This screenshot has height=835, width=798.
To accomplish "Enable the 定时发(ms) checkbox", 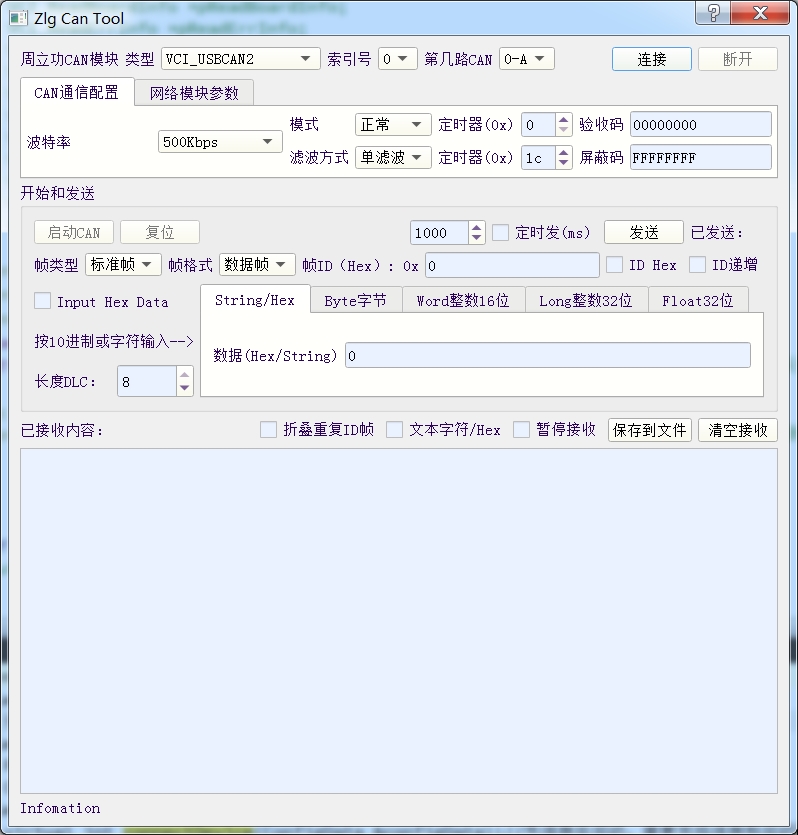I will coord(500,233).
